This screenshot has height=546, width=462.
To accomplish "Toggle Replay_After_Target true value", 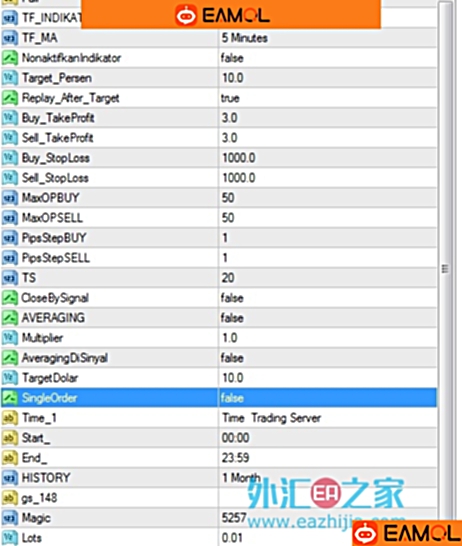I will [x=328, y=98].
